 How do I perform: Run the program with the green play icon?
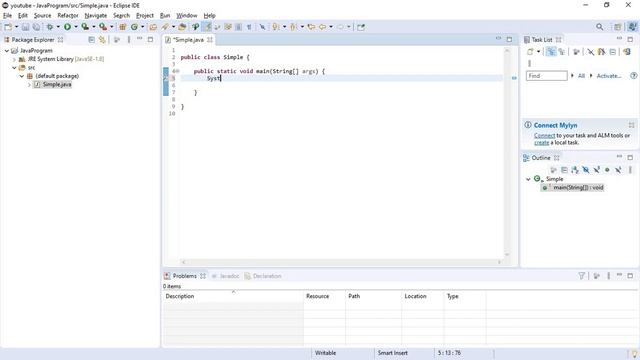coord(67,27)
